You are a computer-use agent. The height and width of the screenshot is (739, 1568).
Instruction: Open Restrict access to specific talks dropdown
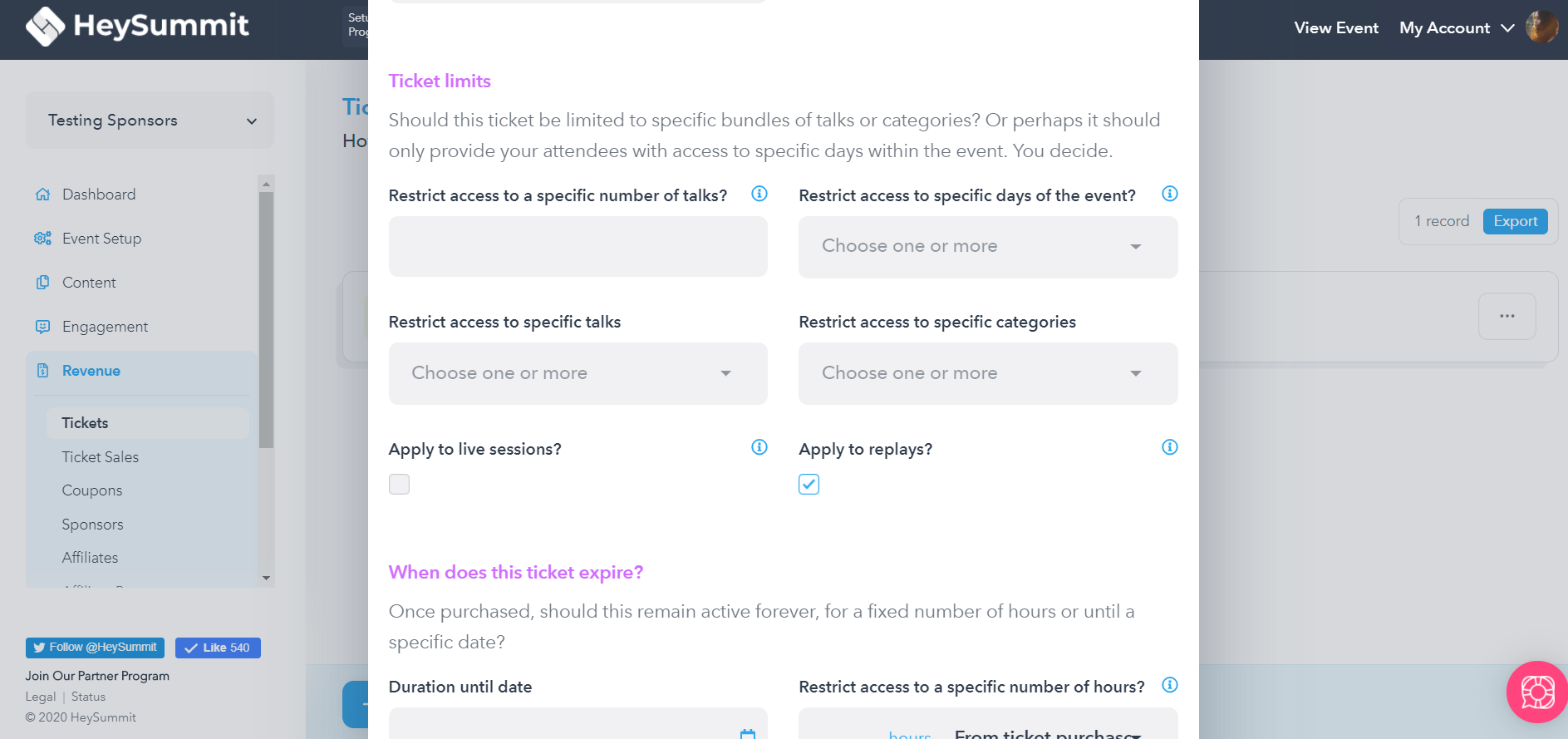pos(578,373)
